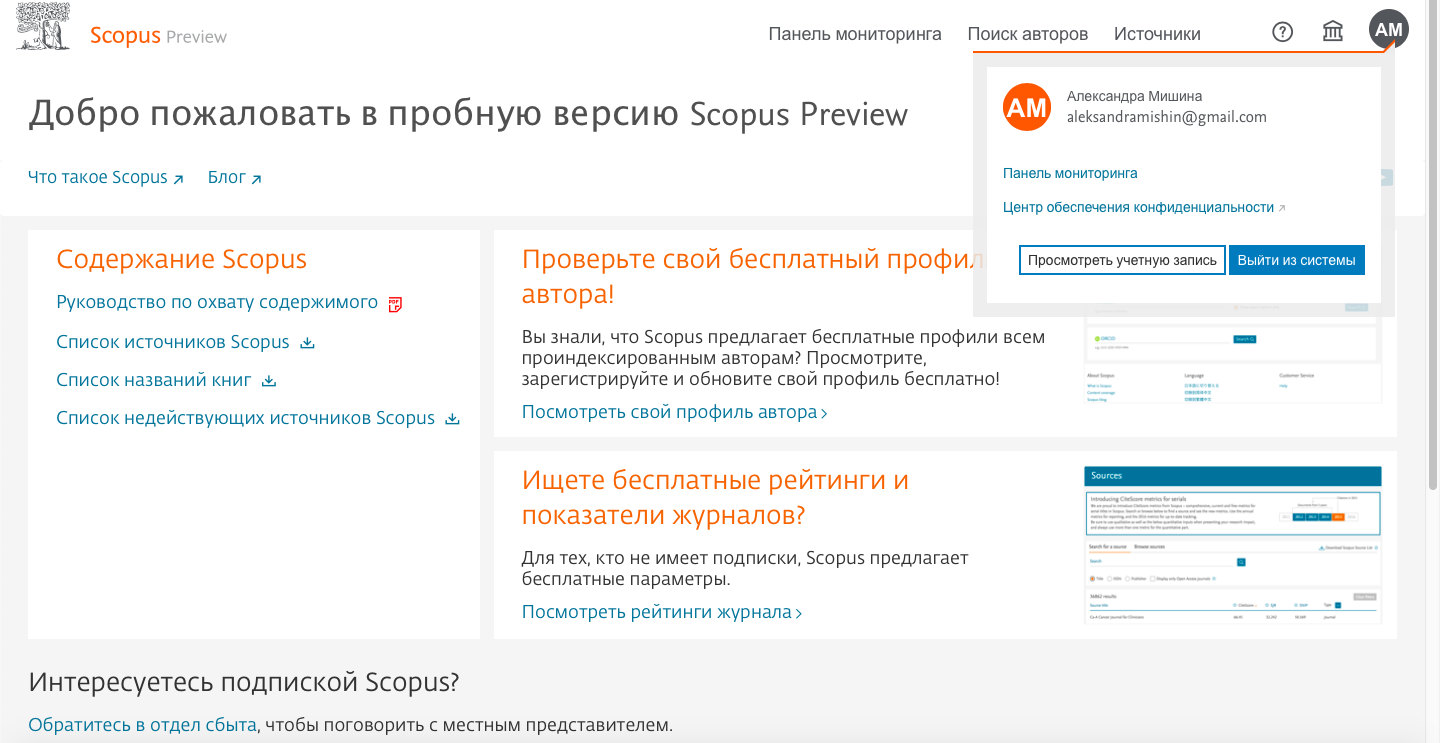The height and width of the screenshot is (743, 1440).
Task: Click download icon next to Список названий книг
Action: click(269, 381)
